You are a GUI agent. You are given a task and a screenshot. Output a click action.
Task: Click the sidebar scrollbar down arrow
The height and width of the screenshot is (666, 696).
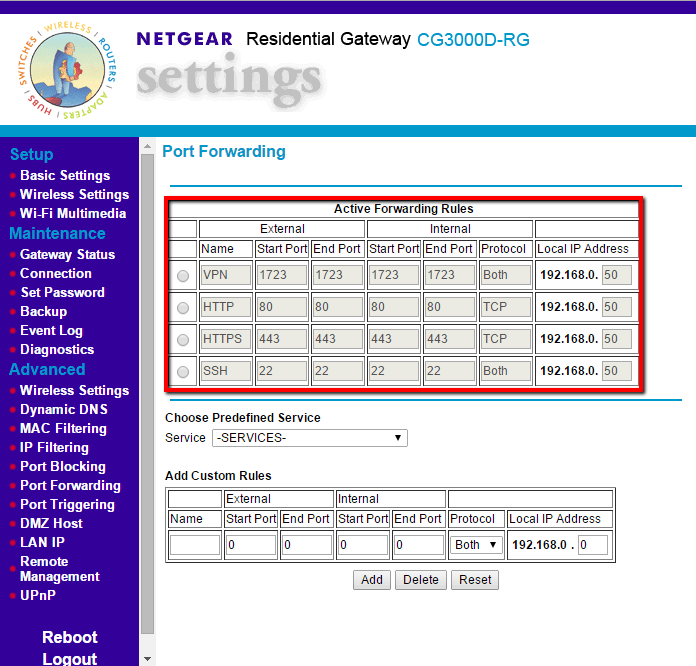[148, 659]
